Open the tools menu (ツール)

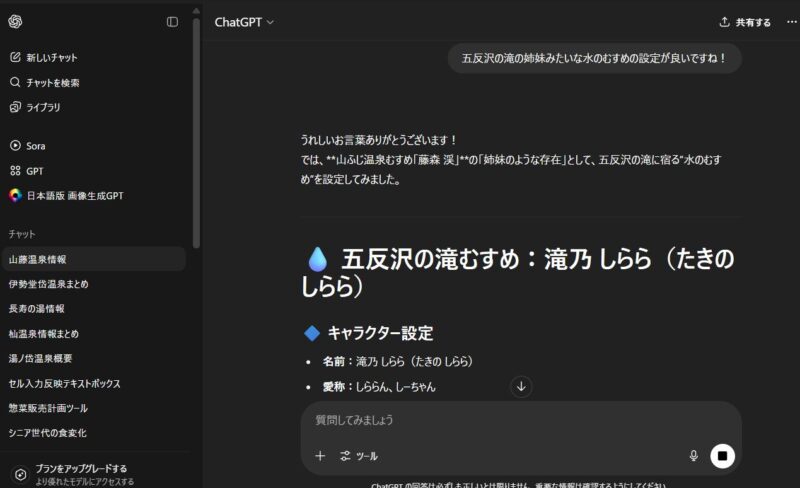(359, 456)
